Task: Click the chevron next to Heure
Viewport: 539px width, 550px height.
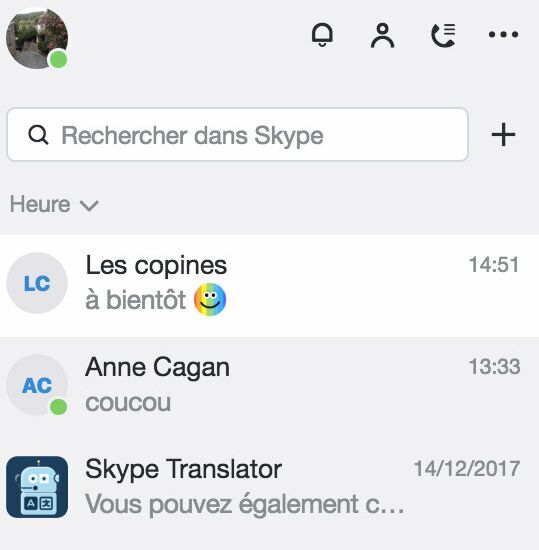Action: pos(89,206)
